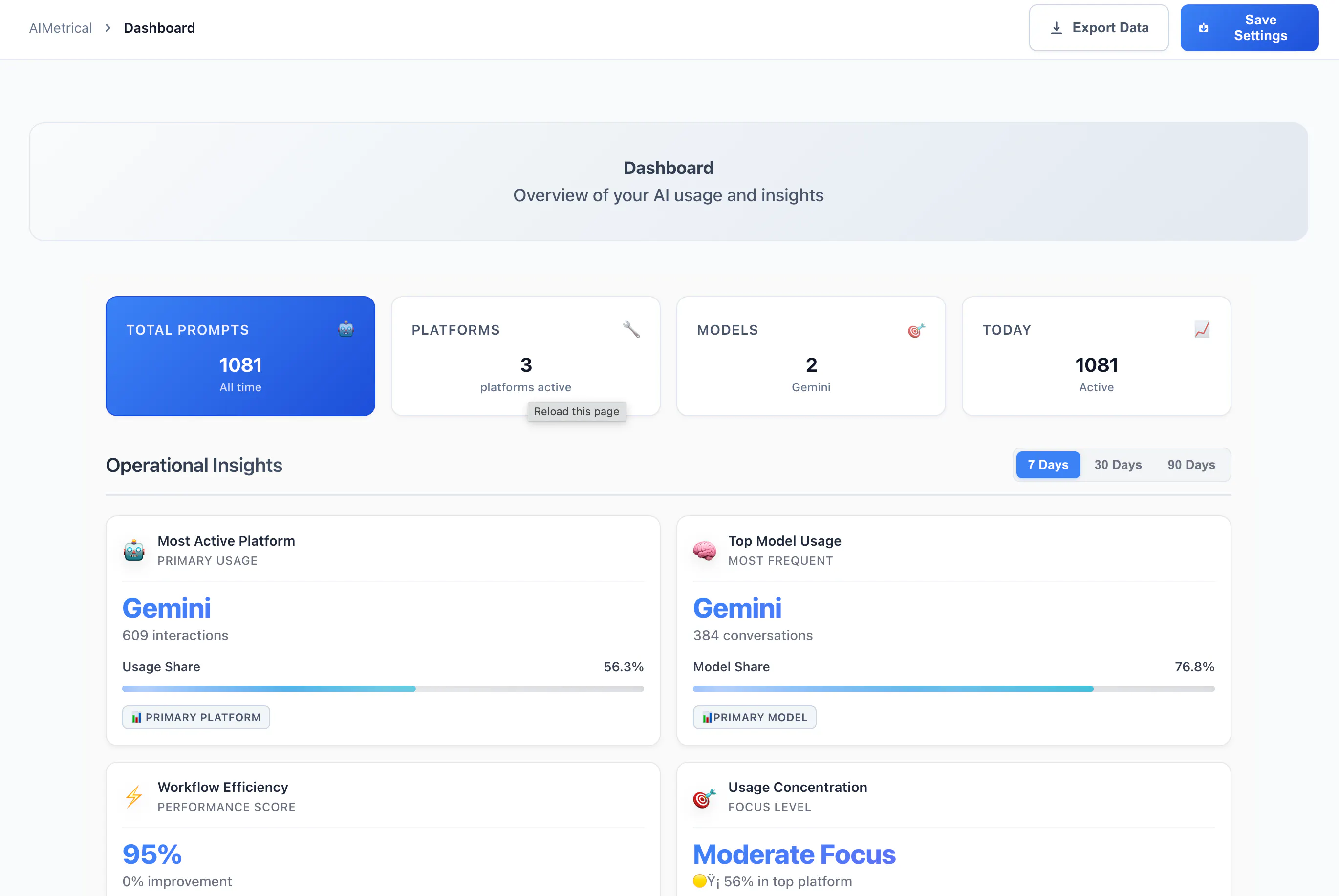This screenshot has width=1339, height=896.
Task: Click the Gemini platform name under Most Active Platform
Action: 167,608
